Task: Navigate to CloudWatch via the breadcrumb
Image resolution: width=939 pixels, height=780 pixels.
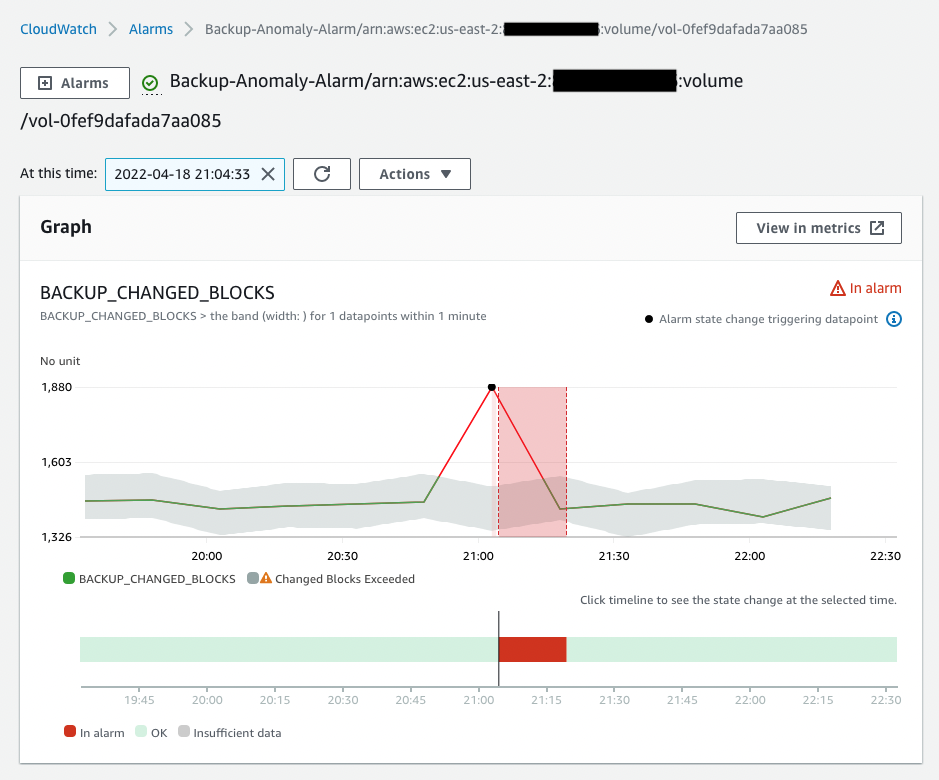Action: click(x=58, y=29)
